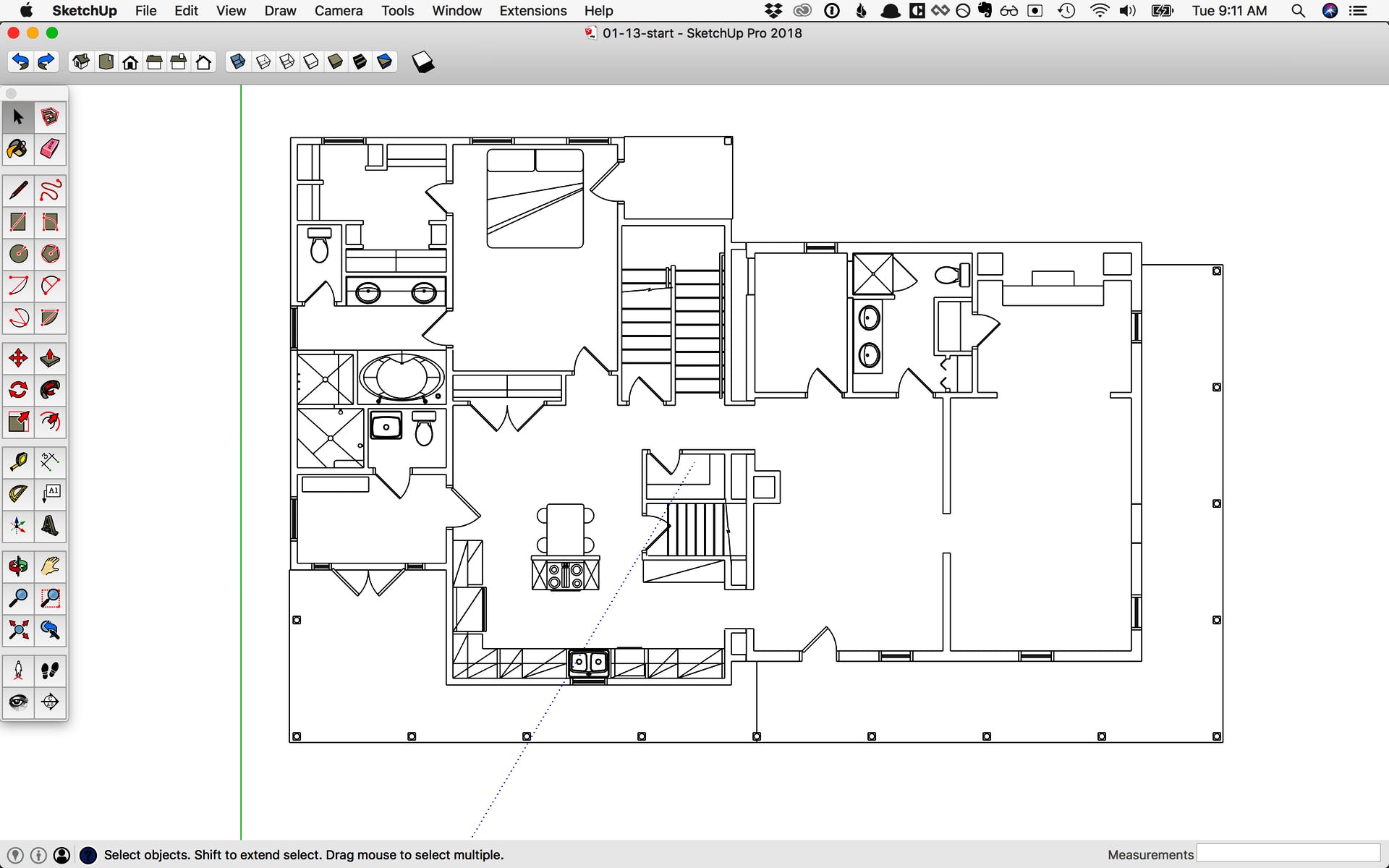
Task: Open macOS Spotlight search
Action: [x=1298, y=11]
